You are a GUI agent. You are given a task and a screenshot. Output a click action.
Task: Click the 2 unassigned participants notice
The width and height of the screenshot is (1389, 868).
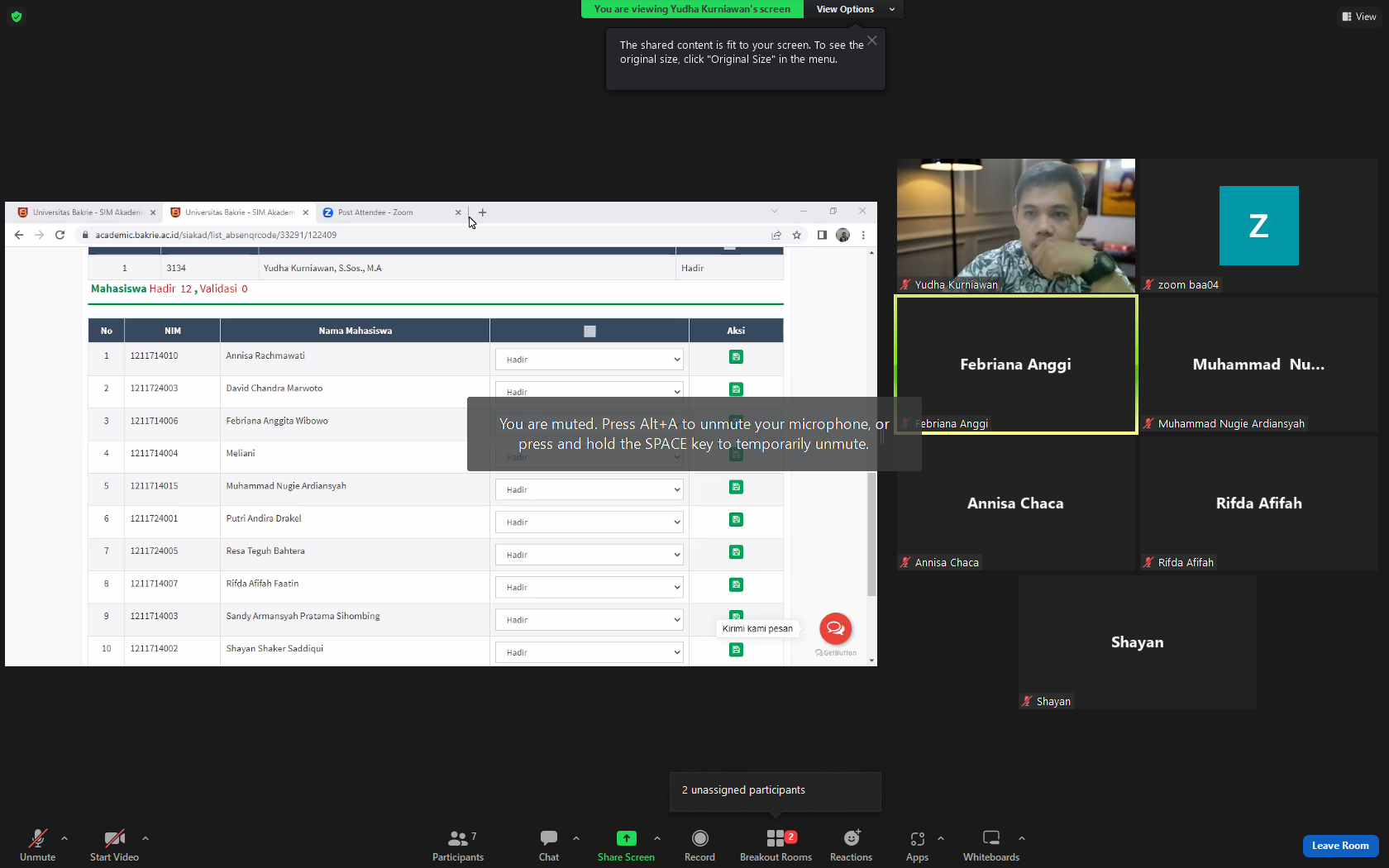click(x=775, y=791)
